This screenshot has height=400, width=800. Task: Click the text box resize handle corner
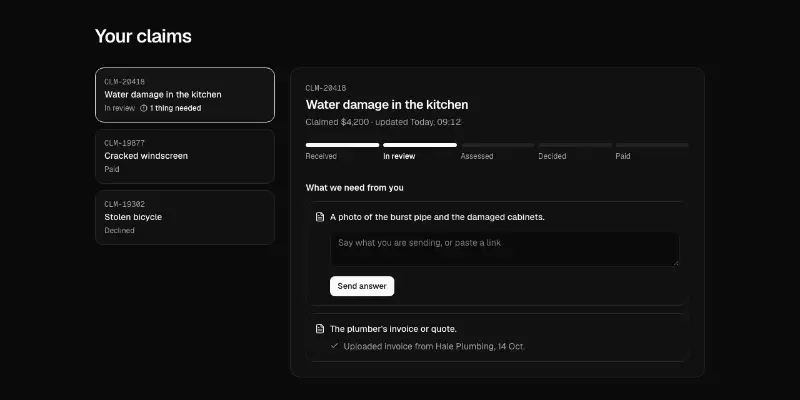click(676, 263)
